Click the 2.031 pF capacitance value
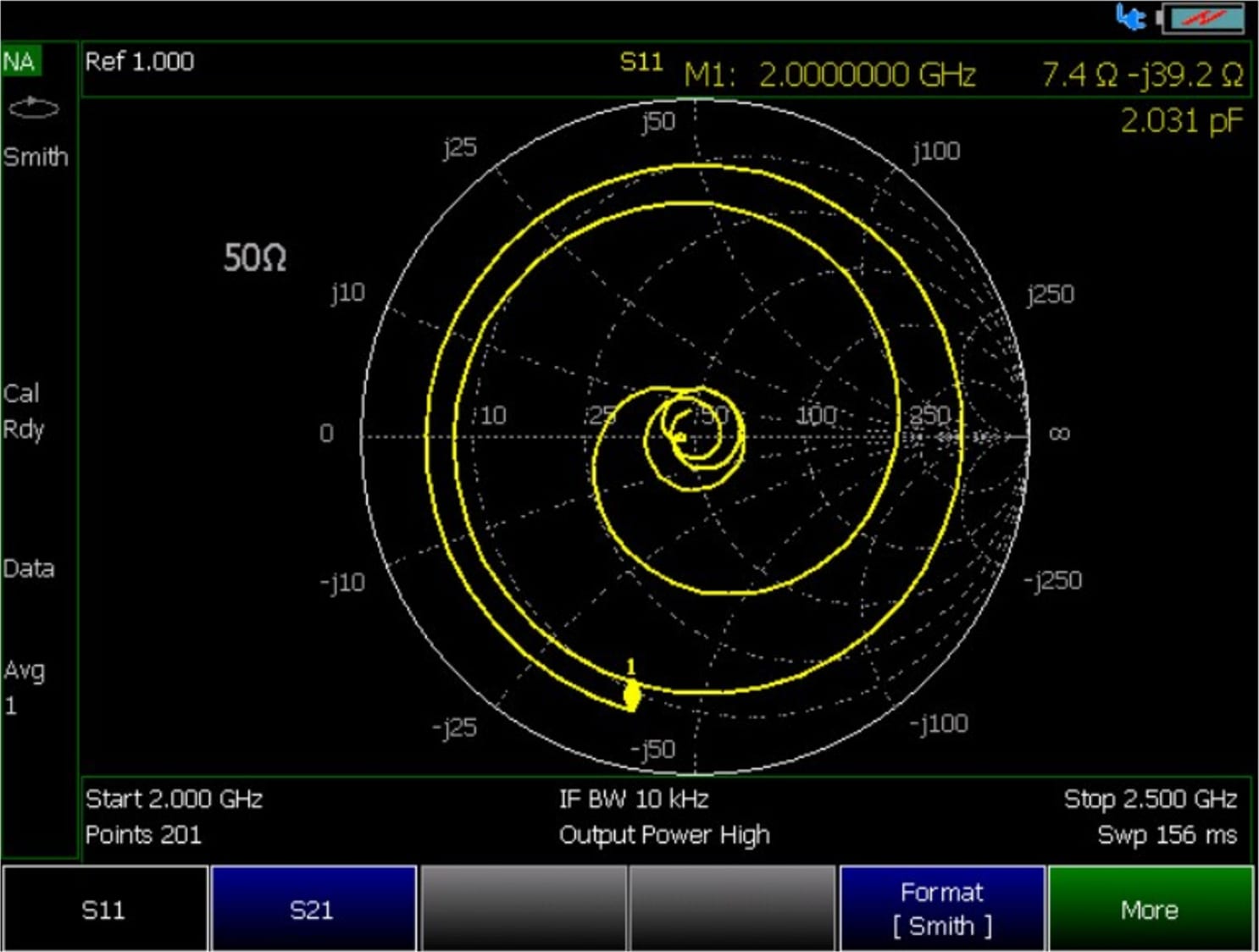Viewport: 1259px width, 952px height. [1182, 121]
